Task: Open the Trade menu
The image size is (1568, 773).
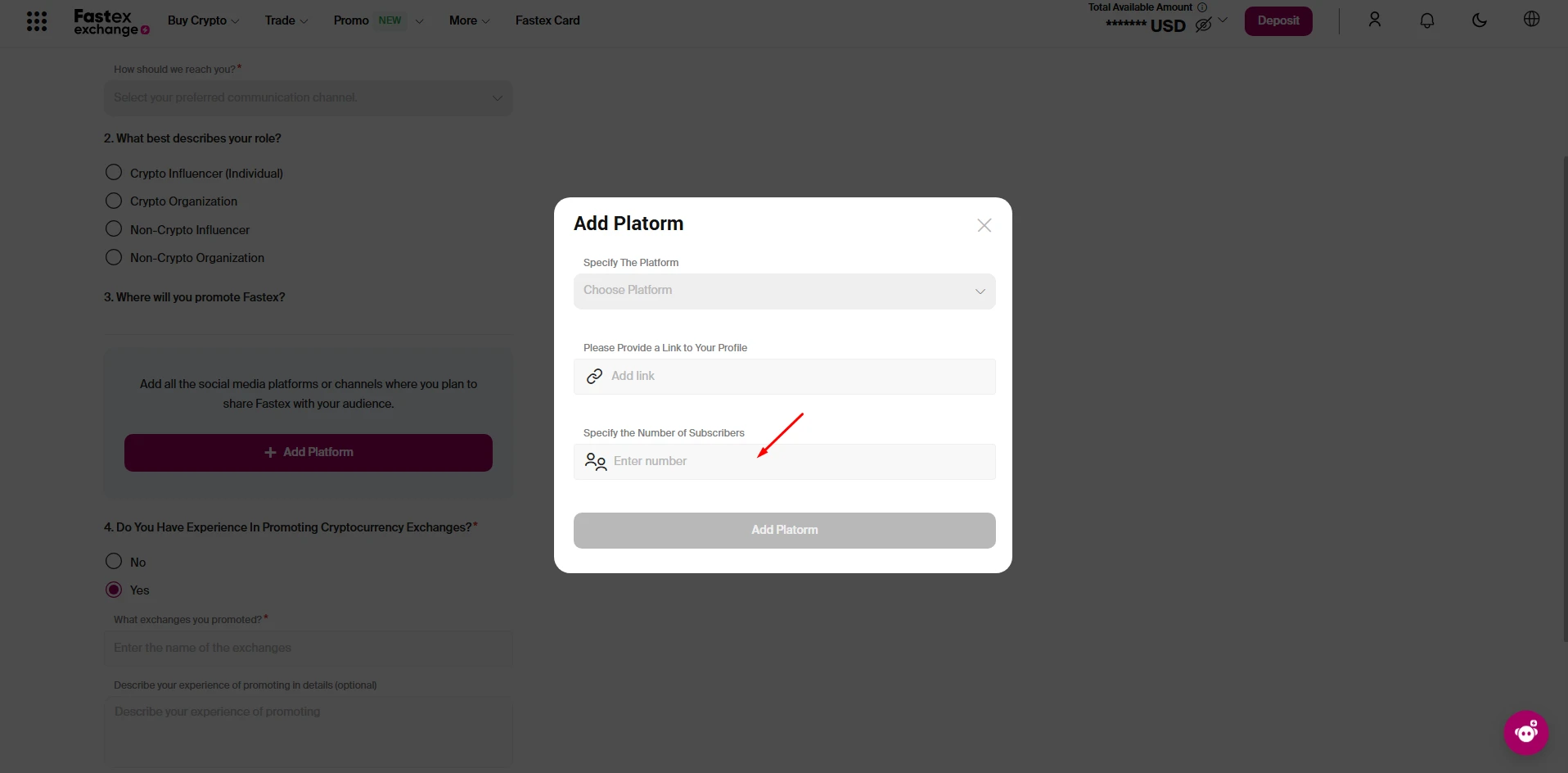Action: coord(286,20)
